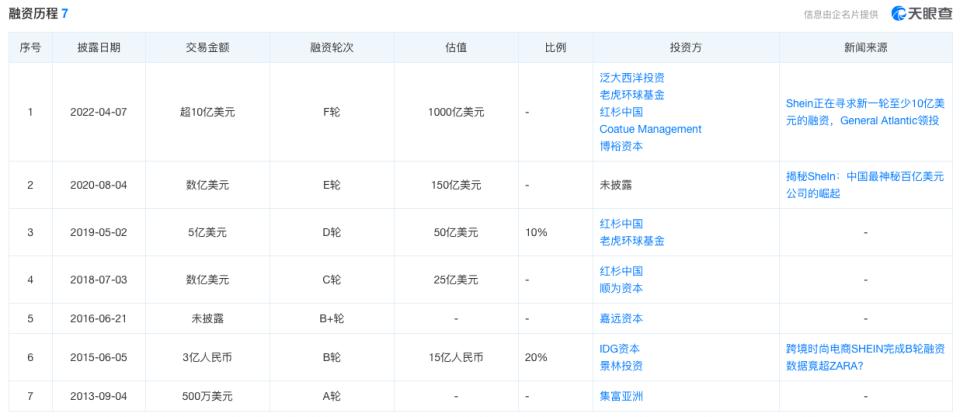
Task: Click the 交易金额 column header
Action: coord(208,48)
